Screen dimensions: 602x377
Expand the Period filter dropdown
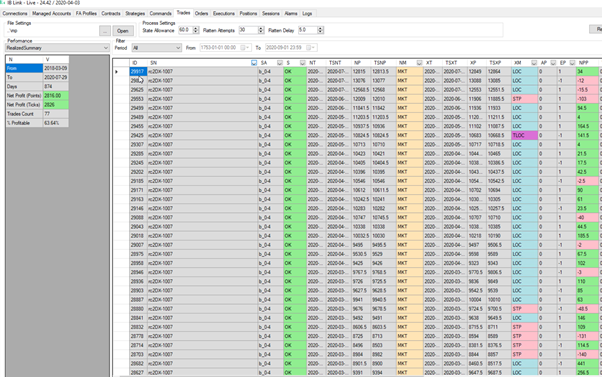click(x=156, y=48)
